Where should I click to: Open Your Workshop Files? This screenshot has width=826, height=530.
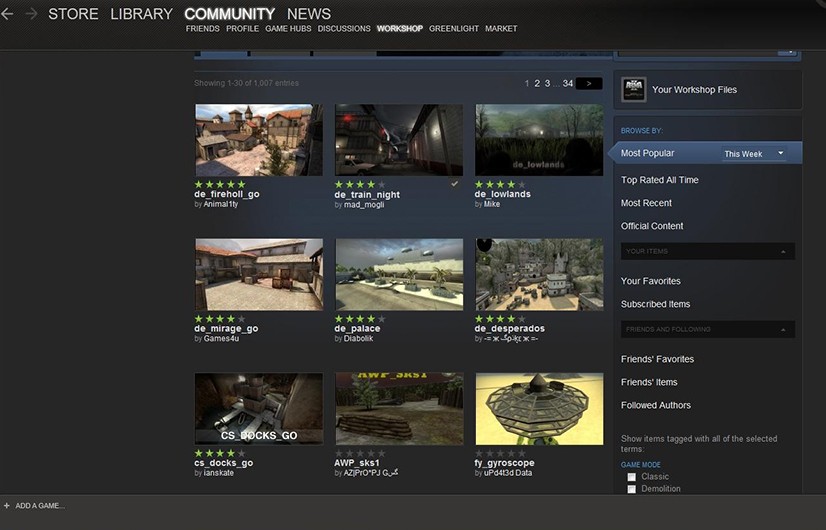694,90
